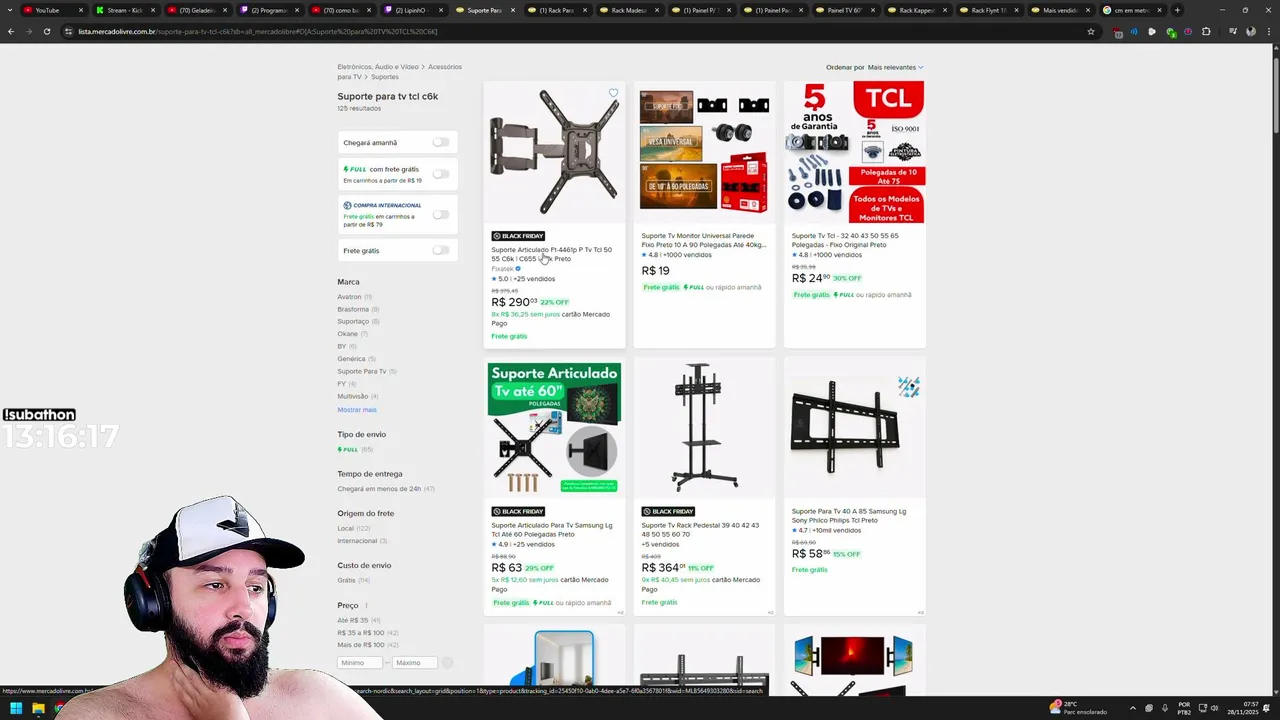Filter by brand Brasforma
This screenshot has width=1280, height=720.
[x=353, y=309]
